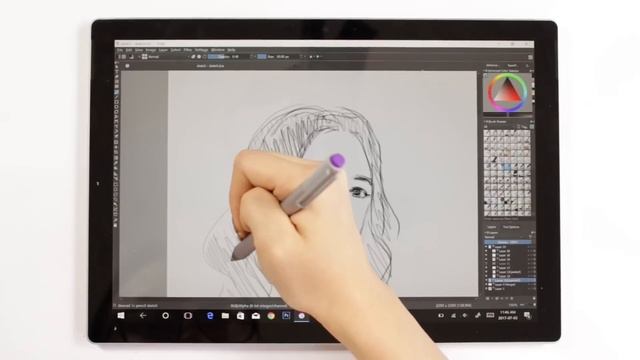Launch Microsoft Edge from the taskbar
Screen dimensions: 640x360
(210, 316)
